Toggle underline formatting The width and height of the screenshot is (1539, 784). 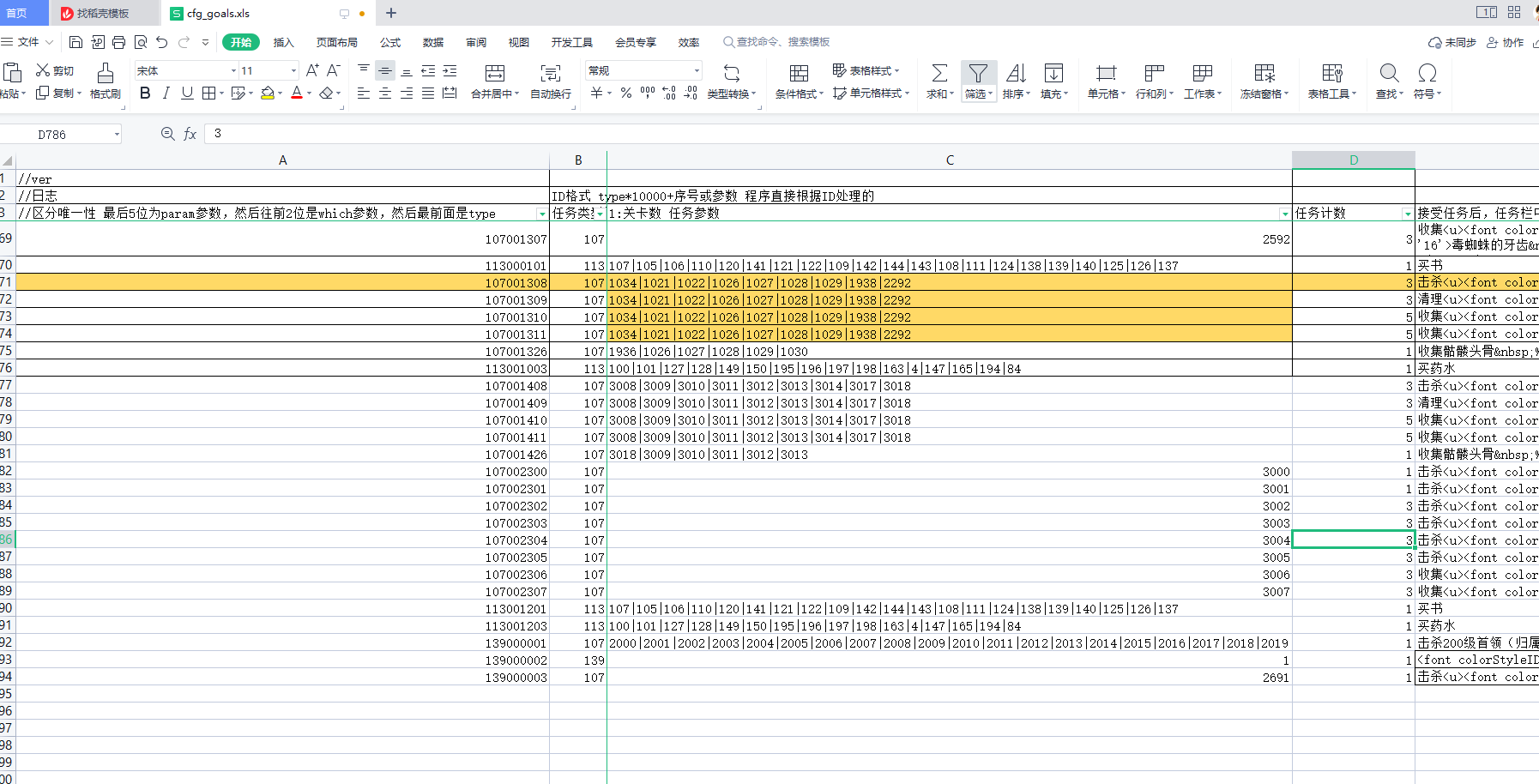tap(187, 93)
